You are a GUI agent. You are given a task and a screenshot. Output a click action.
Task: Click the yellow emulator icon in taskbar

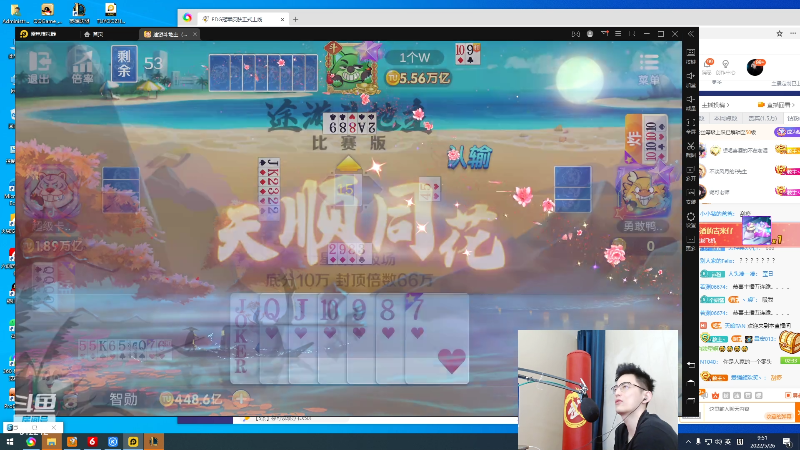[133, 441]
